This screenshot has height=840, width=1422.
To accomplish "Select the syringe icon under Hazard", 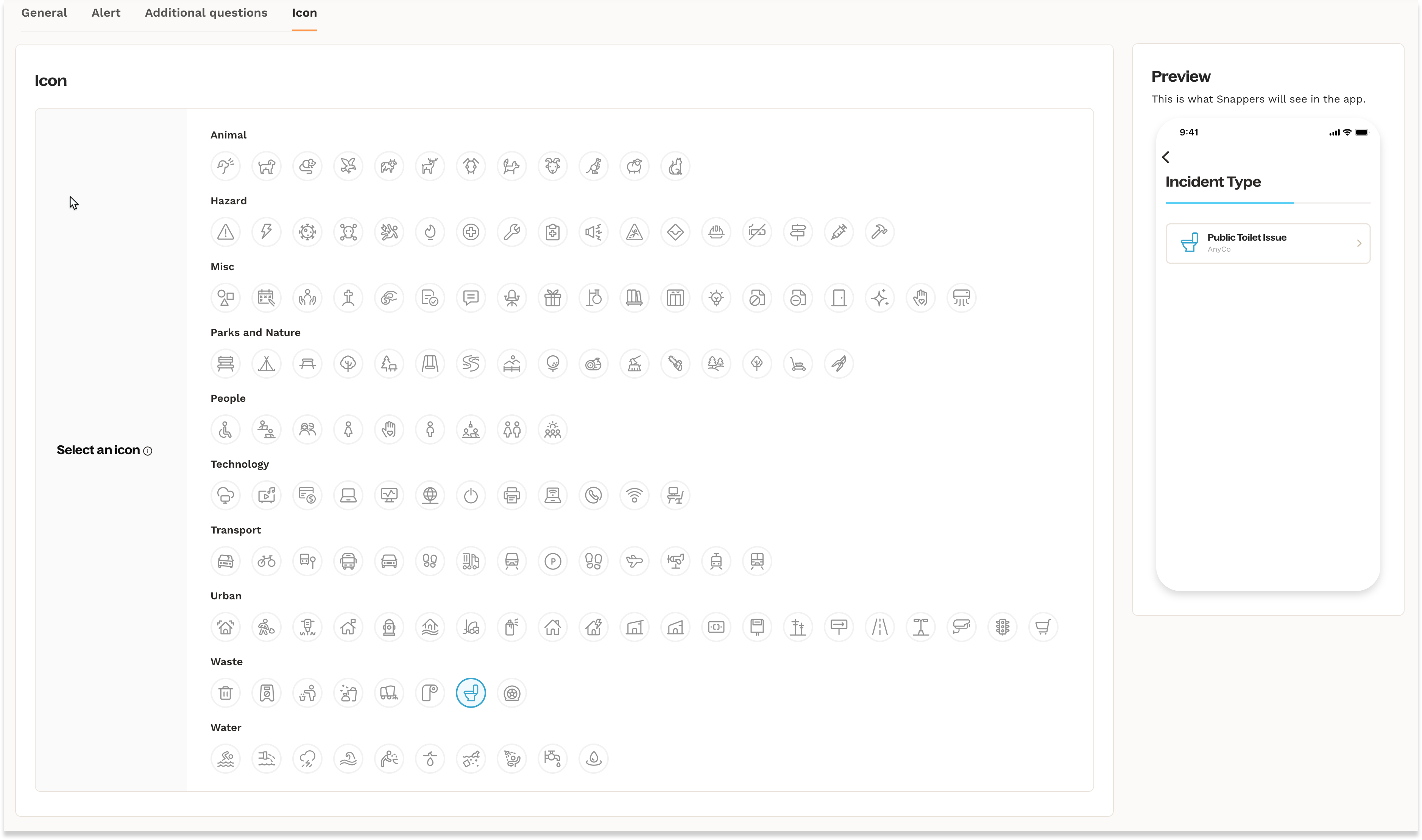I will pos(839,232).
